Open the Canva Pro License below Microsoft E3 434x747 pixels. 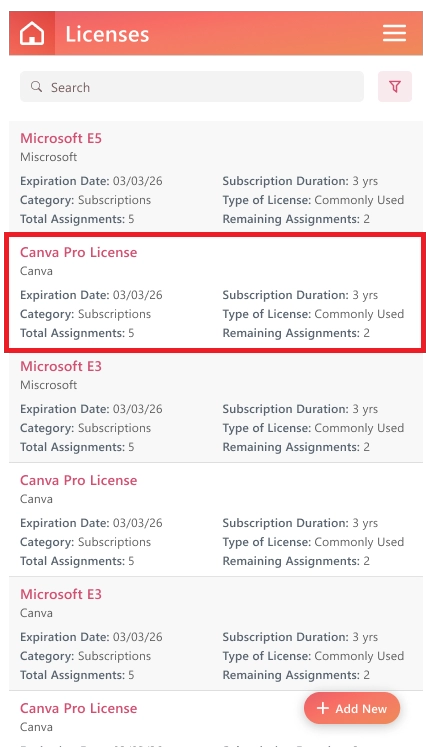pos(79,480)
